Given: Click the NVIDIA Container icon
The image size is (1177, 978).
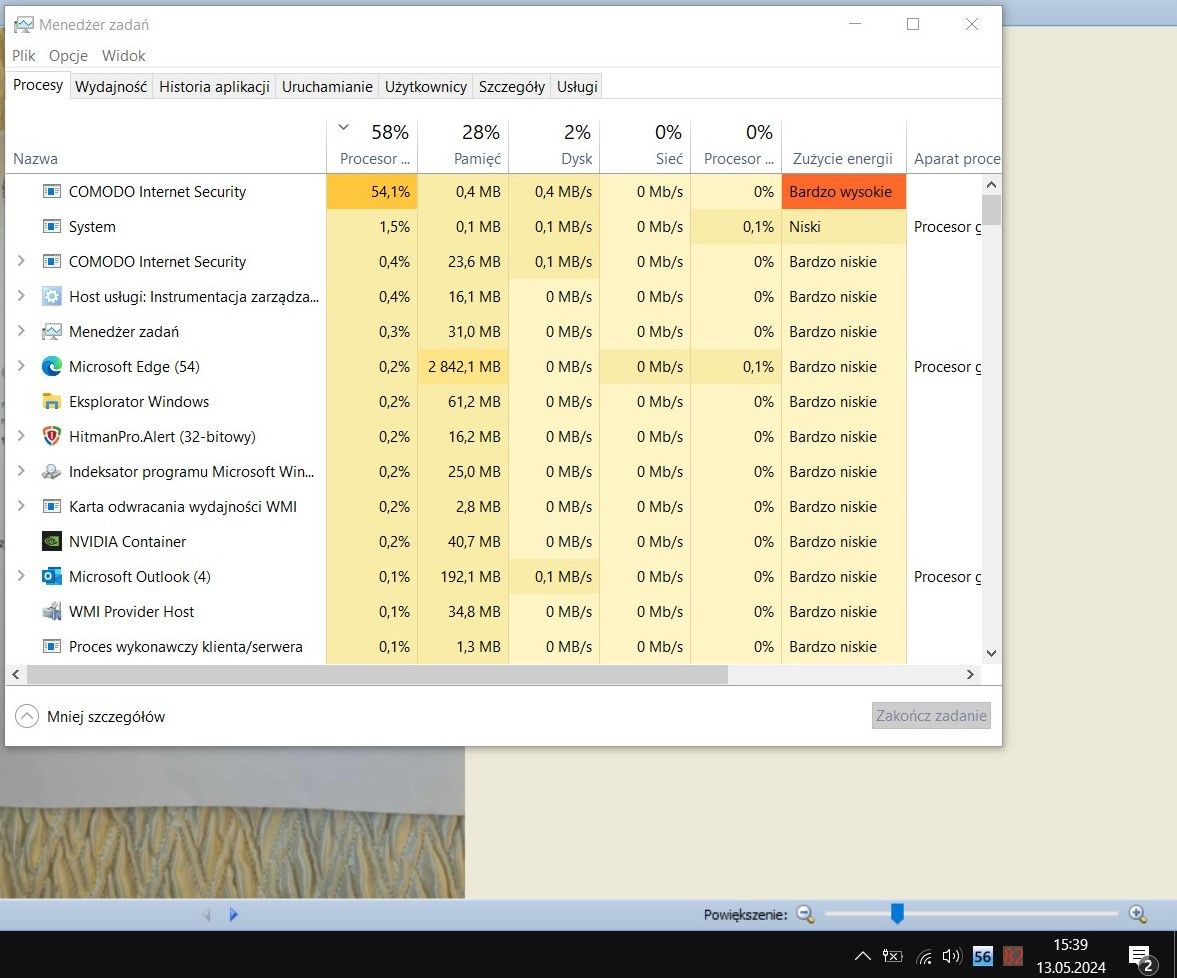Looking at the screenshot, I should click(x=52, y=541).
